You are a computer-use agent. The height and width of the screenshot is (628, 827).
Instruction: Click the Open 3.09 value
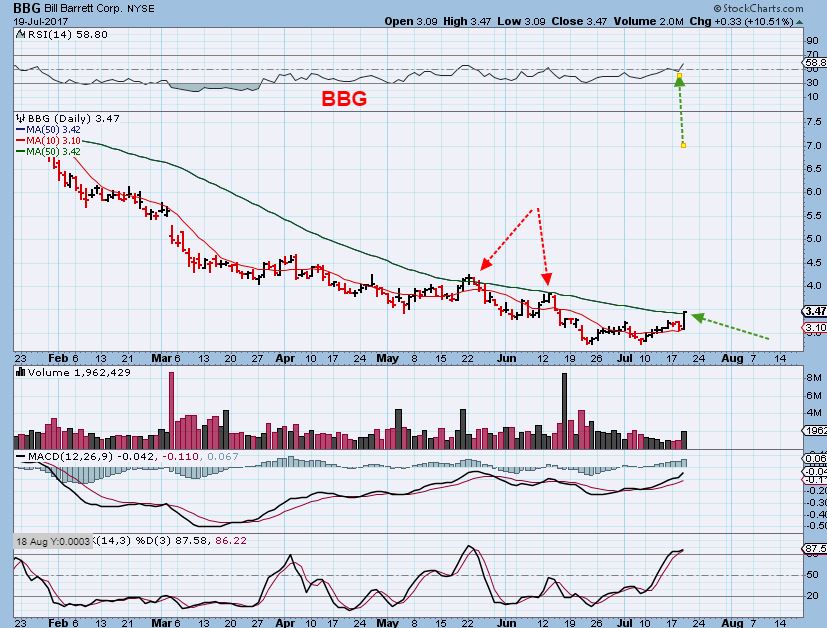[411, 22]
